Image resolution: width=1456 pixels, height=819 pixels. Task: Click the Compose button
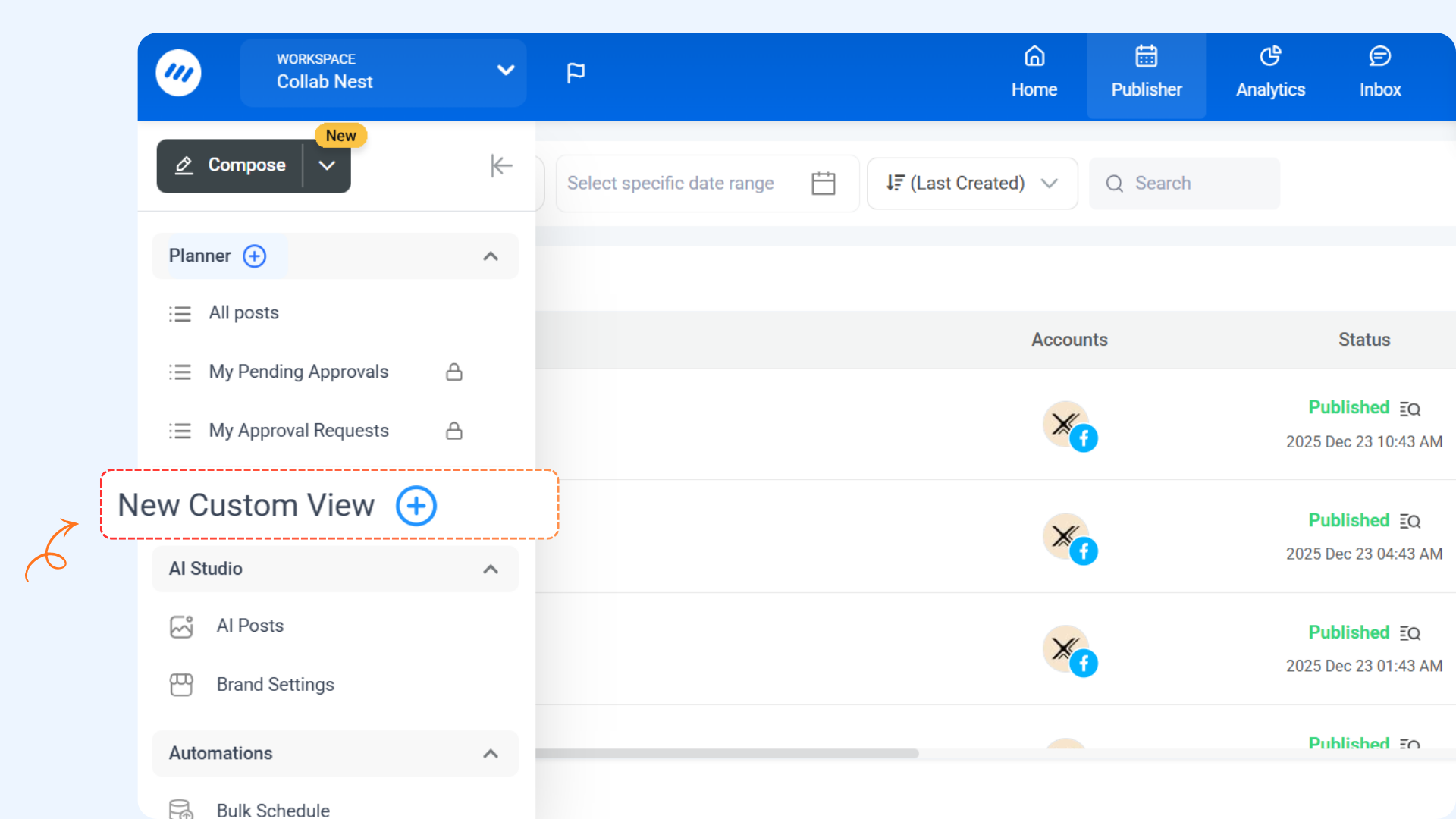point(231,165)
